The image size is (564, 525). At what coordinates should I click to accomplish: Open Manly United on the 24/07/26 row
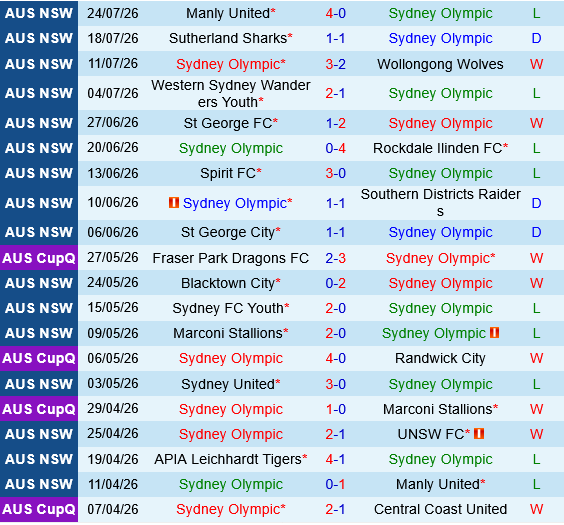228,13
